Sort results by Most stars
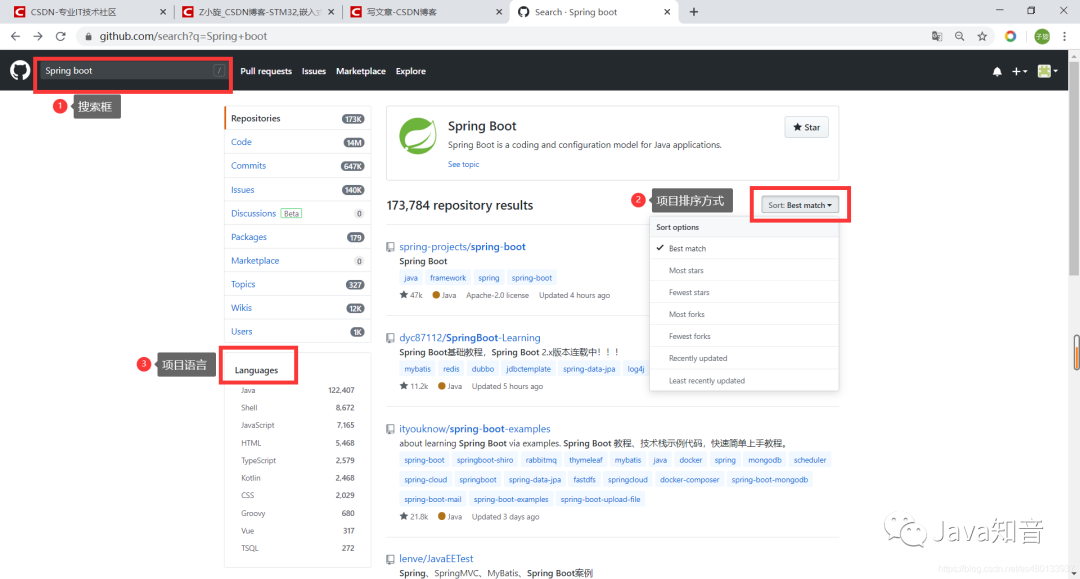Screen dimensions: 1080x579 pos(744,271)
